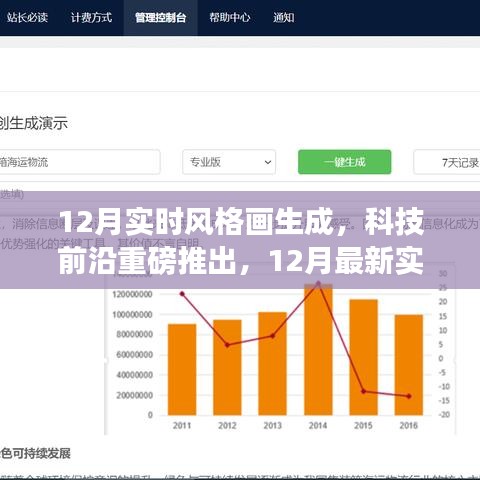The image size is (480, 480).
Task: Click the keyword input field containing 海运物流
Action: tap(79, 162)
